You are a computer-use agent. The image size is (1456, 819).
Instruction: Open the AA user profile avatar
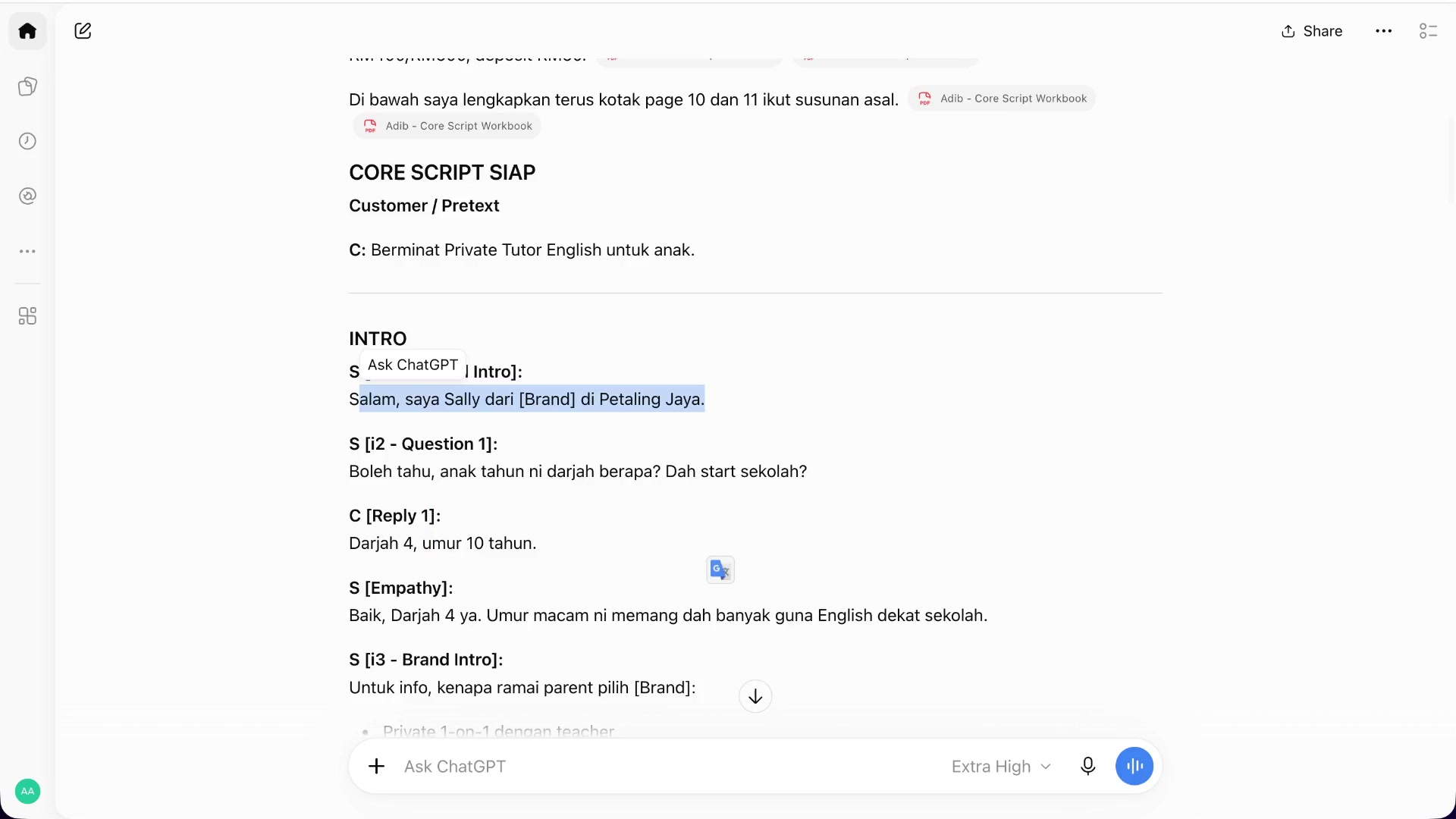(27, 791)
